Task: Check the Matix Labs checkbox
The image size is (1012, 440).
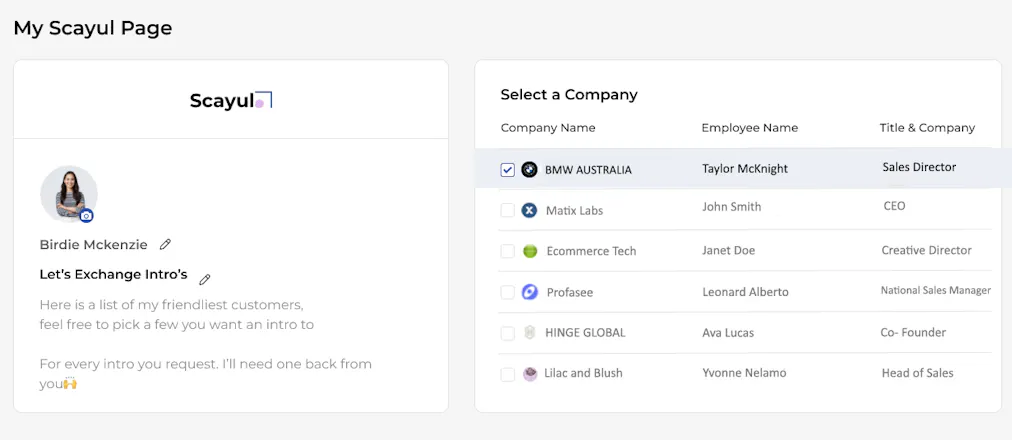Action: click(508, 210)
